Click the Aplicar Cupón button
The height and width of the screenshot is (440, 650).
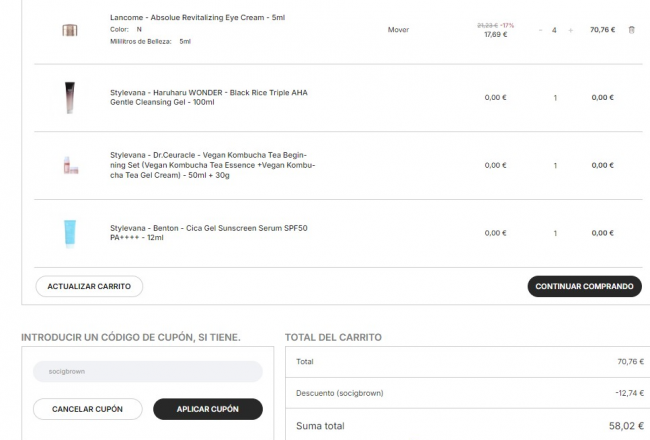point(208,409)
